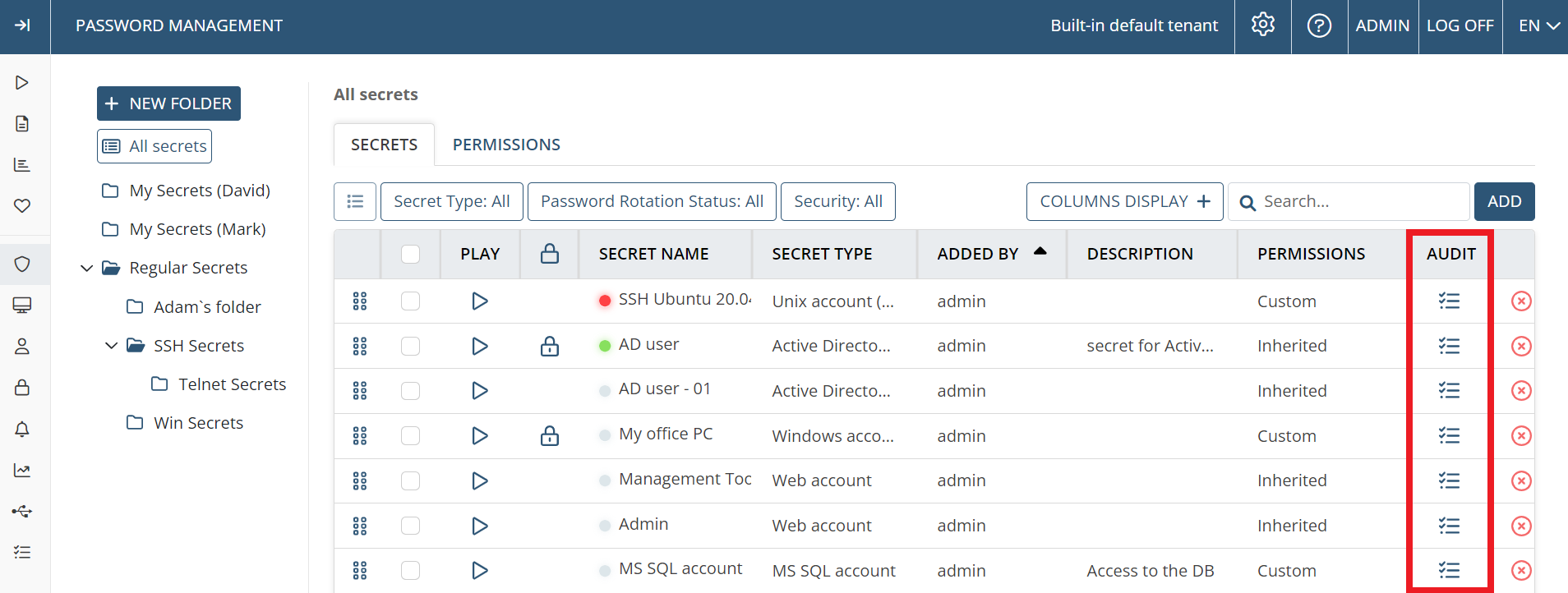Open the Password Rotation Status filter

pyautogui.click(x=652, y=201)
